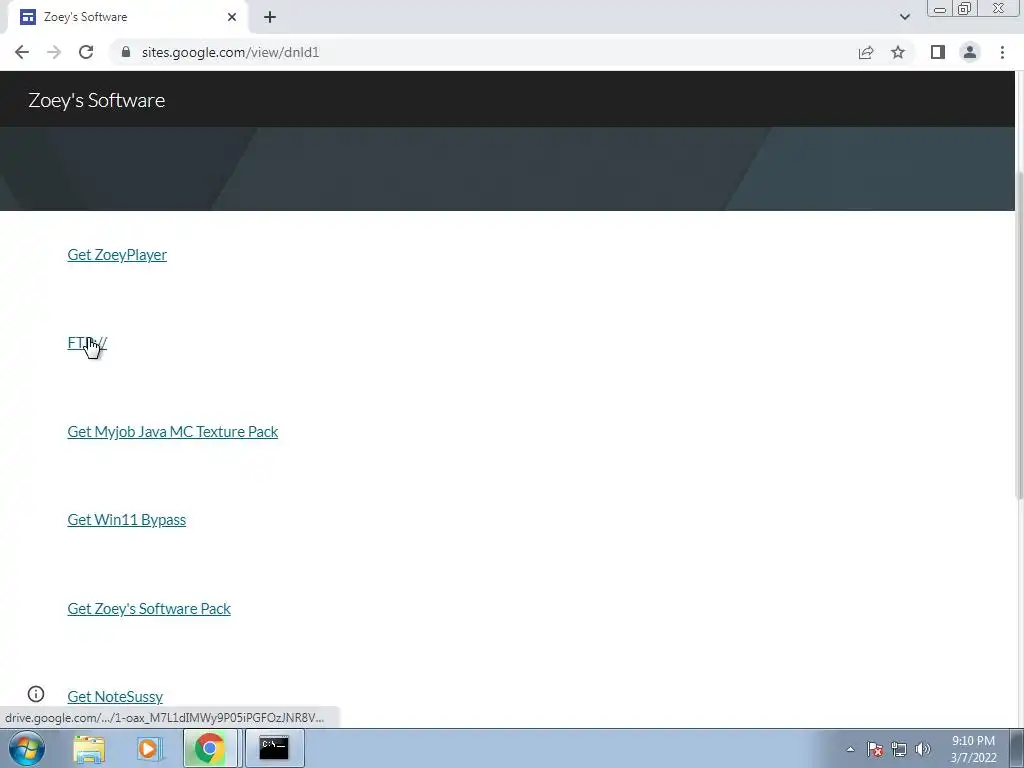The width and height of the screenshot is (1024, 768).
Task: Click the site info circle icon
Action: pos(36,694)
